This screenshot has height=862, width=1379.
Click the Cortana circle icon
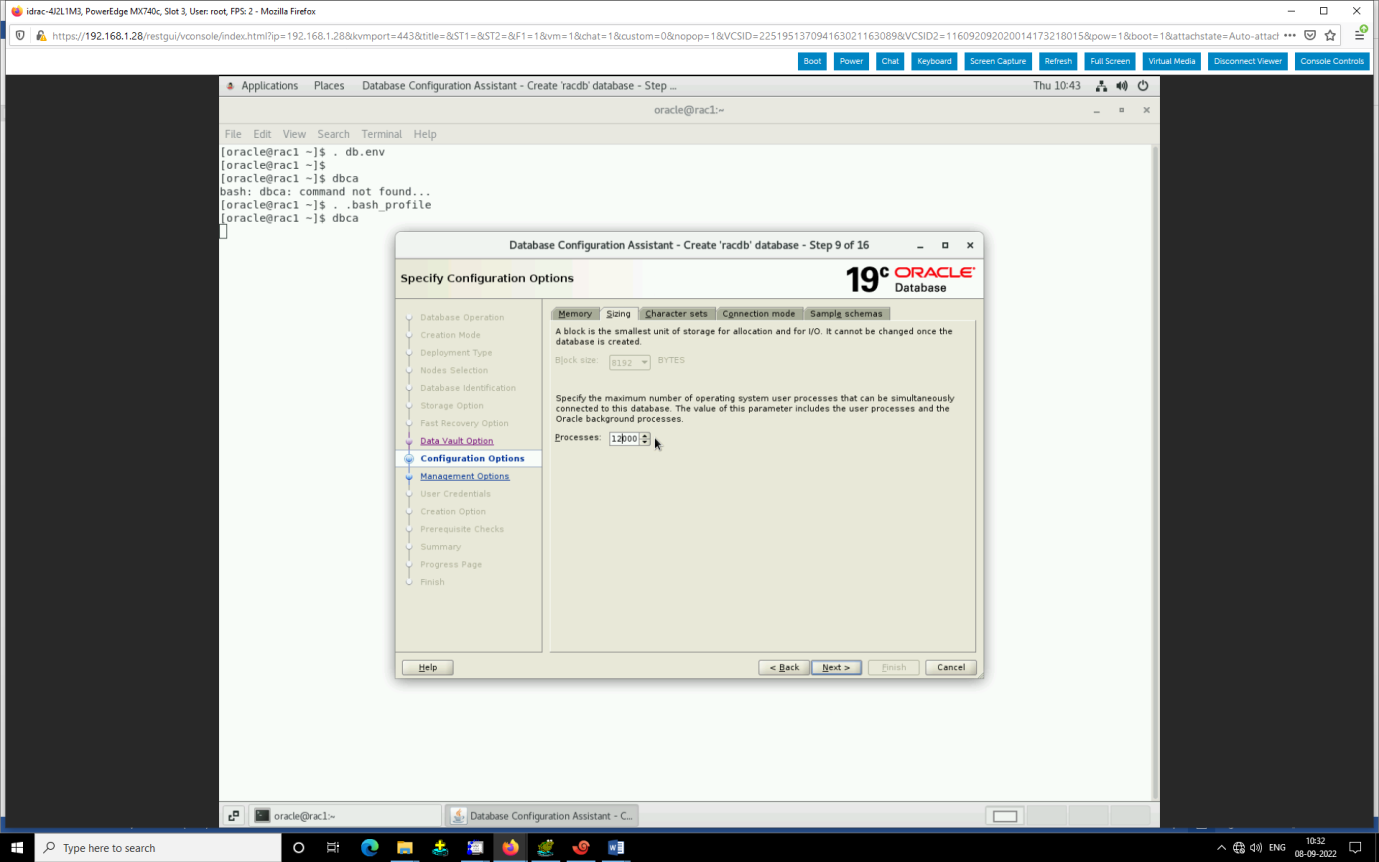point(298,847)
